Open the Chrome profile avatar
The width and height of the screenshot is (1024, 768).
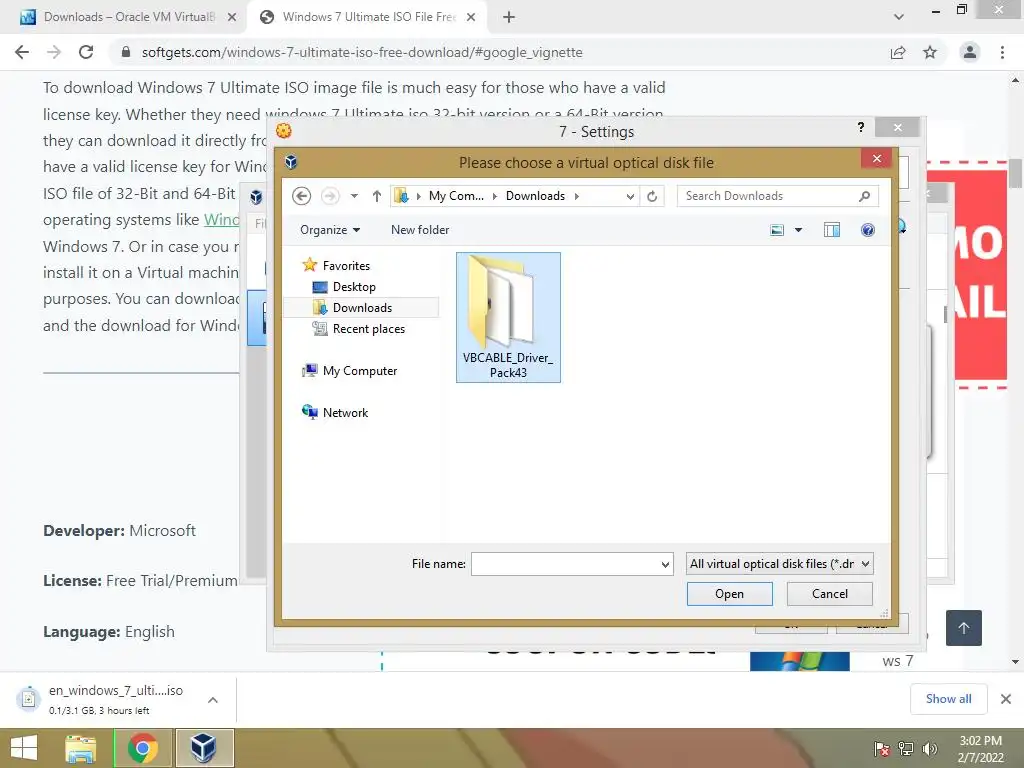(970, 52)
